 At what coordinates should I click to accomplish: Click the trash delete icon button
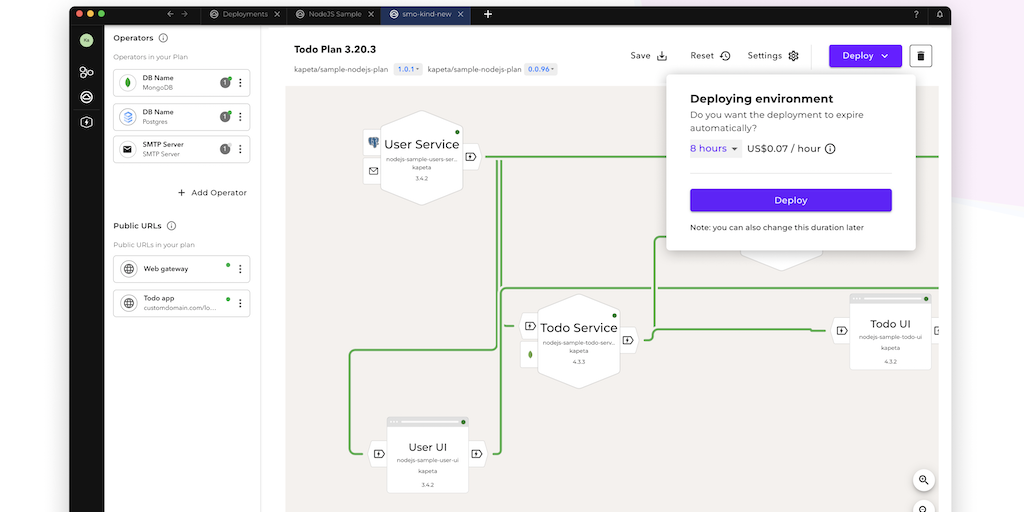click(921, 56)
